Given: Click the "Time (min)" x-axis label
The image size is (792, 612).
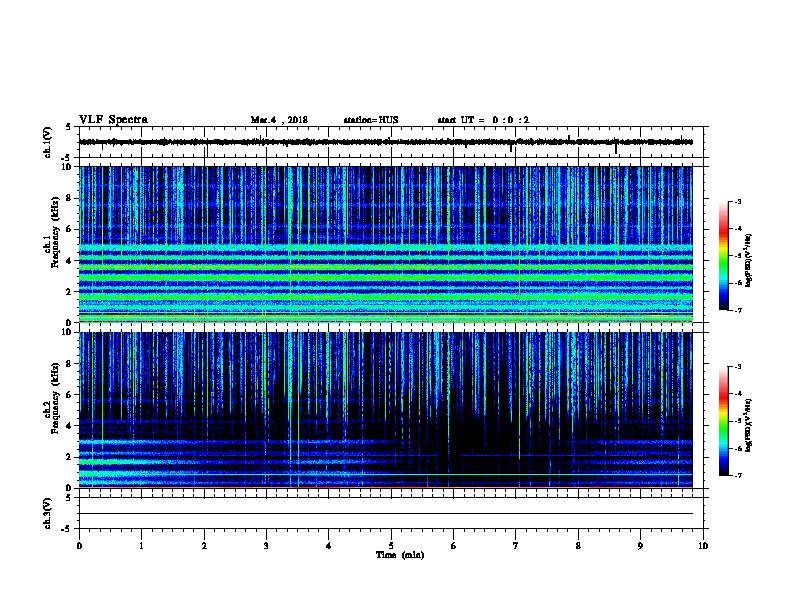Looking at the screenshot, I should [x=400, y=555].
